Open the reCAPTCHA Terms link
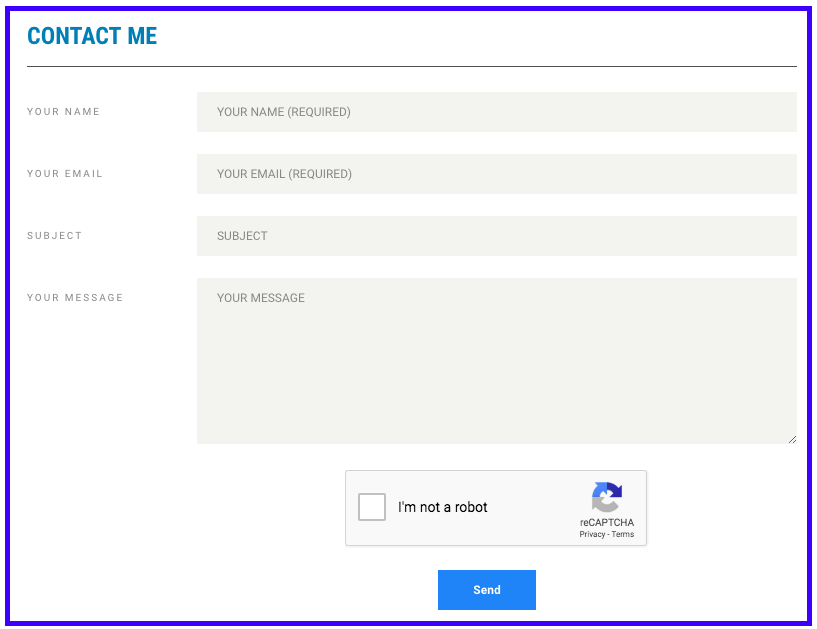817x629 pixels. click(x=623, y=534)
